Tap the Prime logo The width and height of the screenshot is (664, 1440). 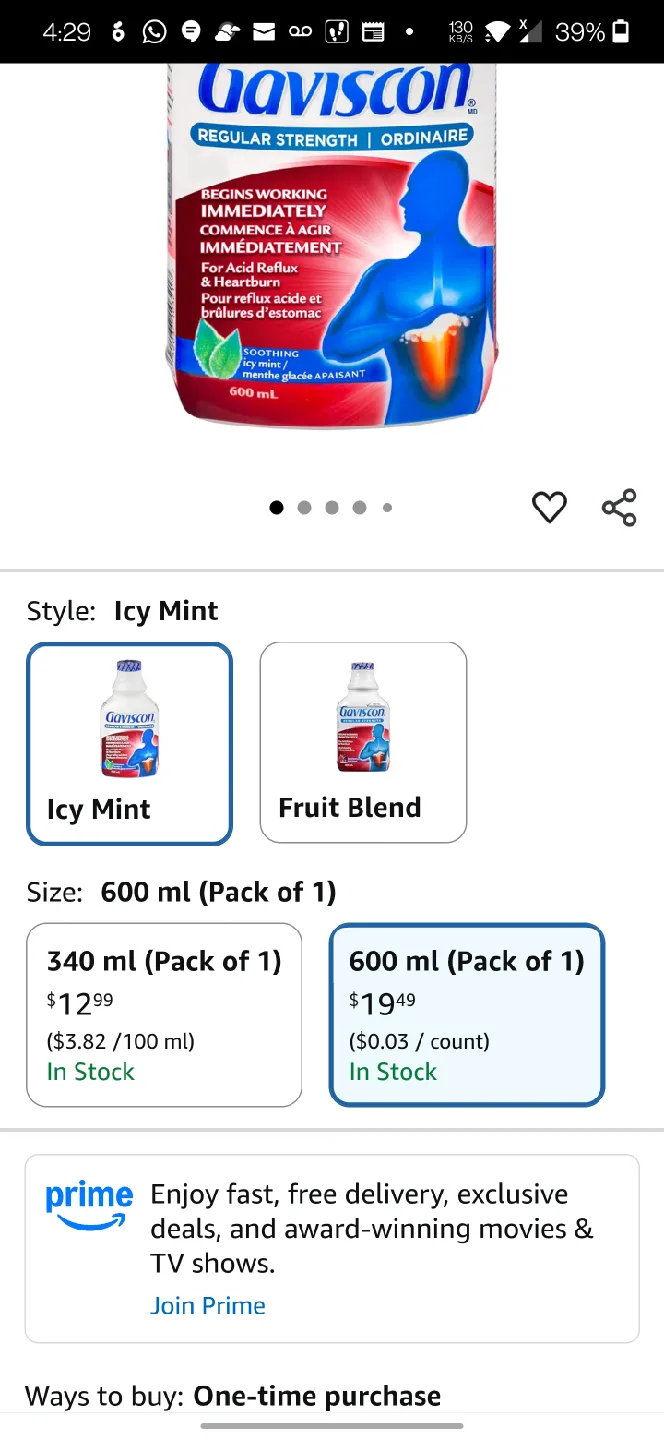[x=89, y=1205]
